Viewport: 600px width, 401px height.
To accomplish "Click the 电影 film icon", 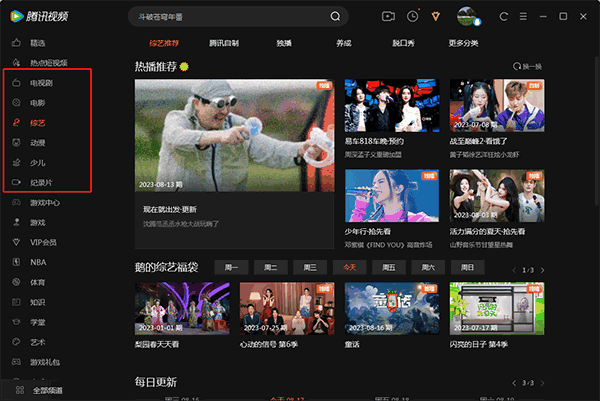I will [x=16, y=103].
